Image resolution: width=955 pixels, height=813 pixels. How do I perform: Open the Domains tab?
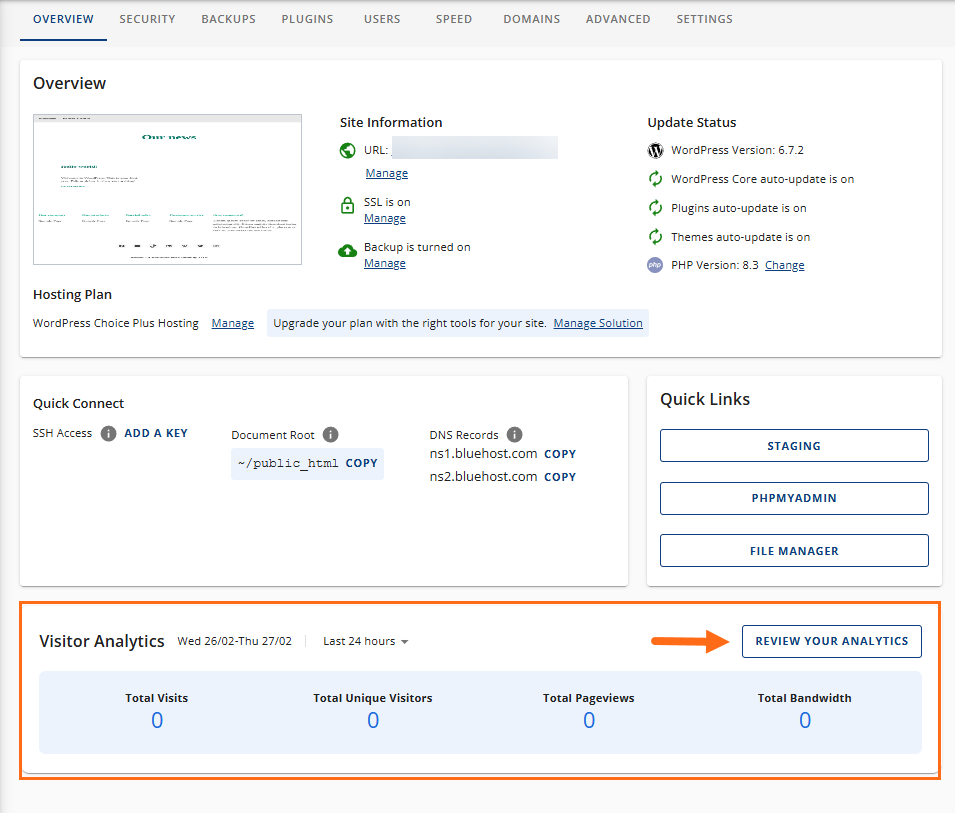pyautogui.click(x=532, y=19)
